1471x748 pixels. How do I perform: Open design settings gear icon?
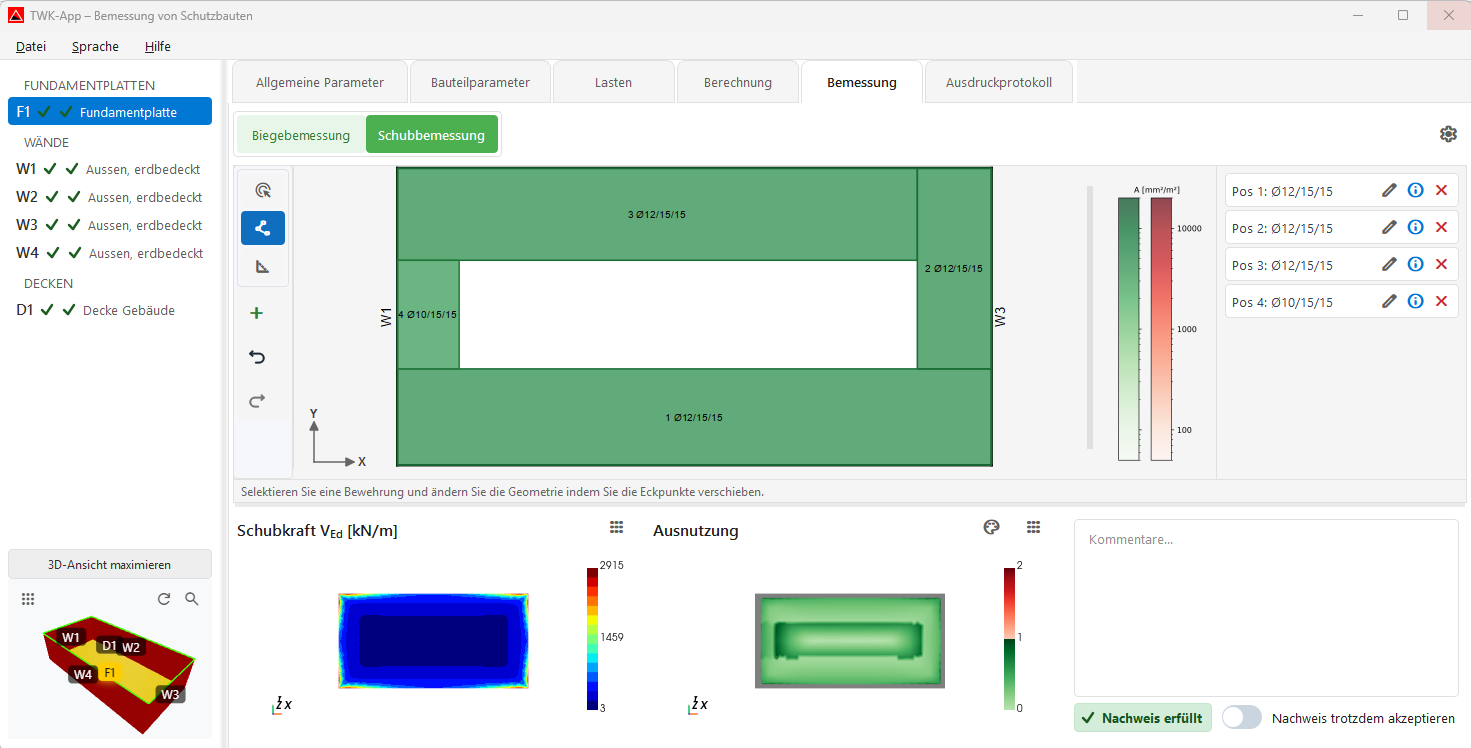click(x=1448, y=134)
